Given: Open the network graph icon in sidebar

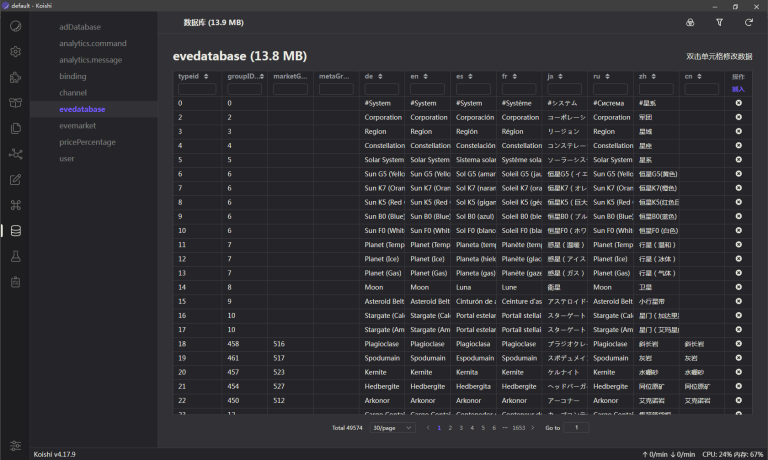Looking at the screenshot, I should (x=15, y=154).
